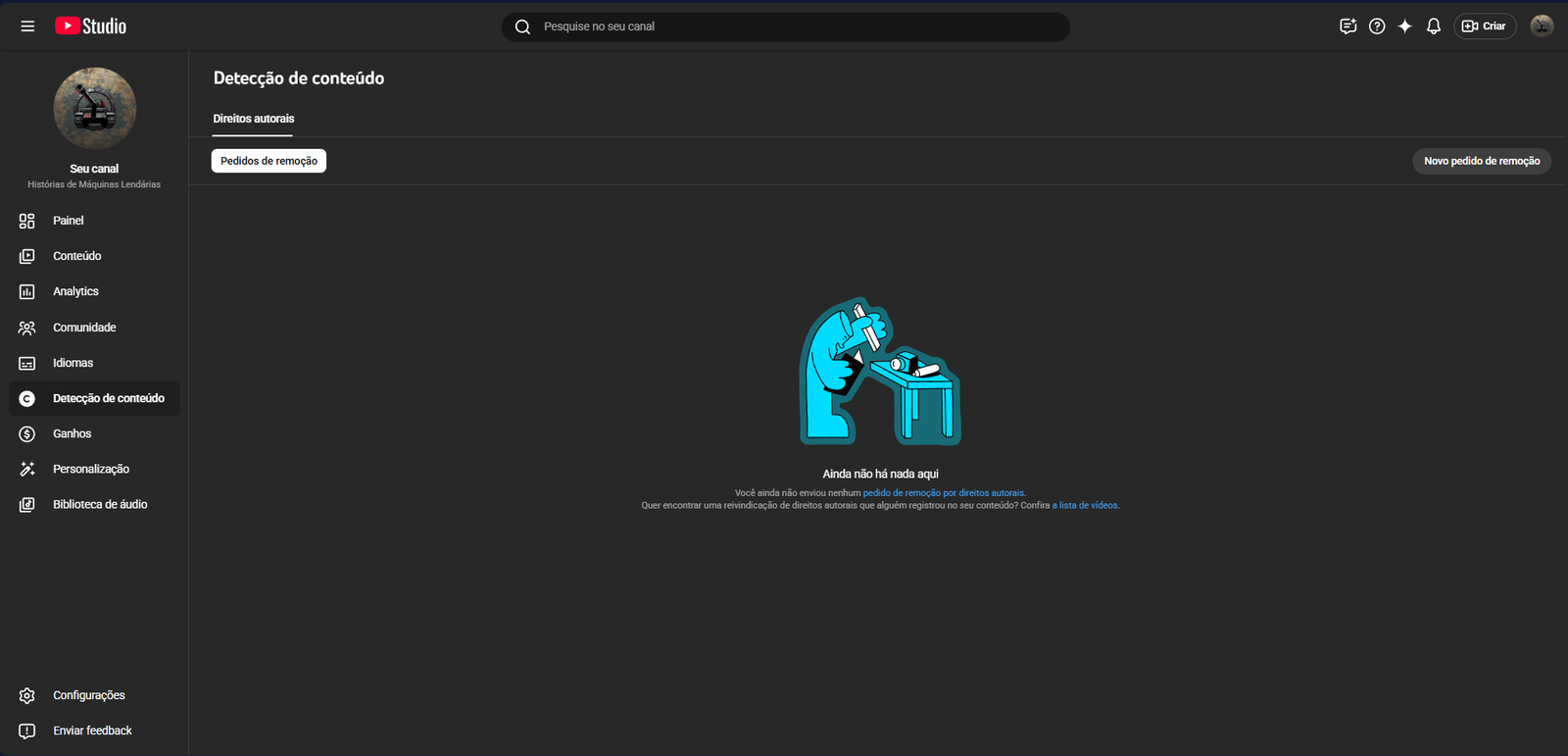Screen dimensions: 1568x756
Task: Click the "Seu canal" label
Action: point(94,169)
